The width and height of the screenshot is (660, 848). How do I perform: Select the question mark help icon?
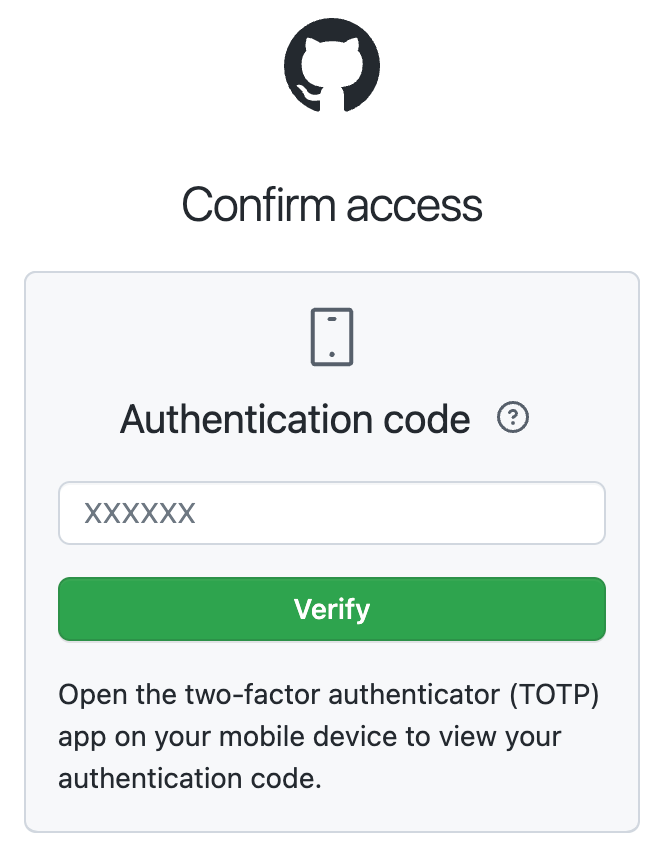pos(513,417)
